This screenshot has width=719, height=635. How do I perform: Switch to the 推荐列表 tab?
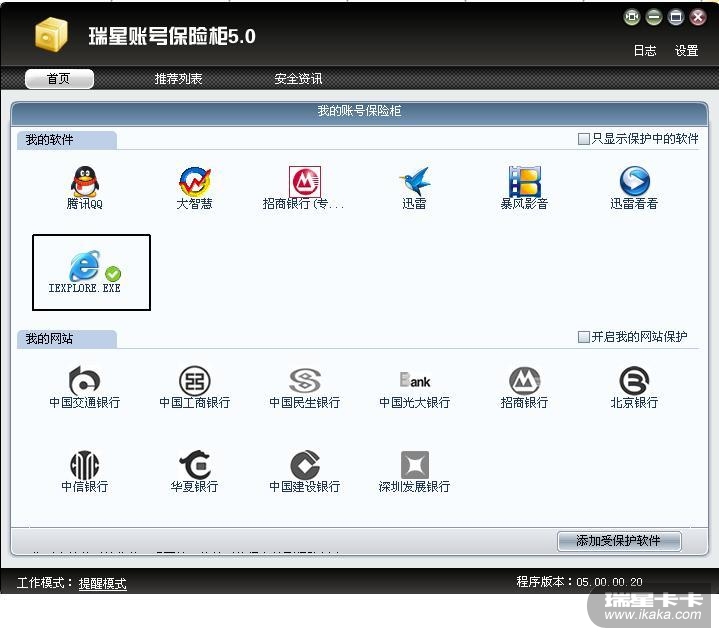178,79
